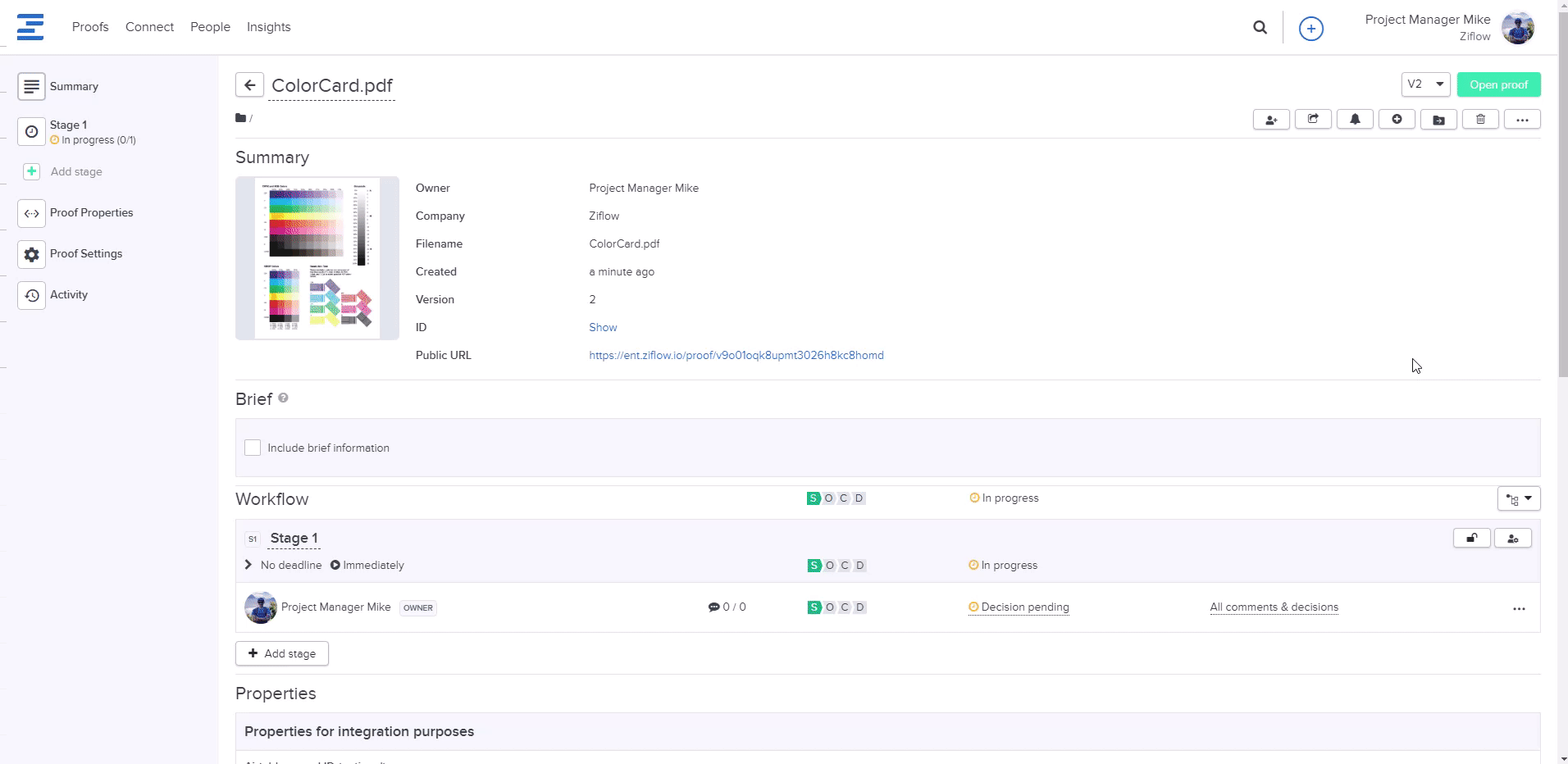Viewport: 1568px width, 764px height.
Task: Click the ColorCard proof thumbnail
Action: pyautogui.click(x=317, y=257)
